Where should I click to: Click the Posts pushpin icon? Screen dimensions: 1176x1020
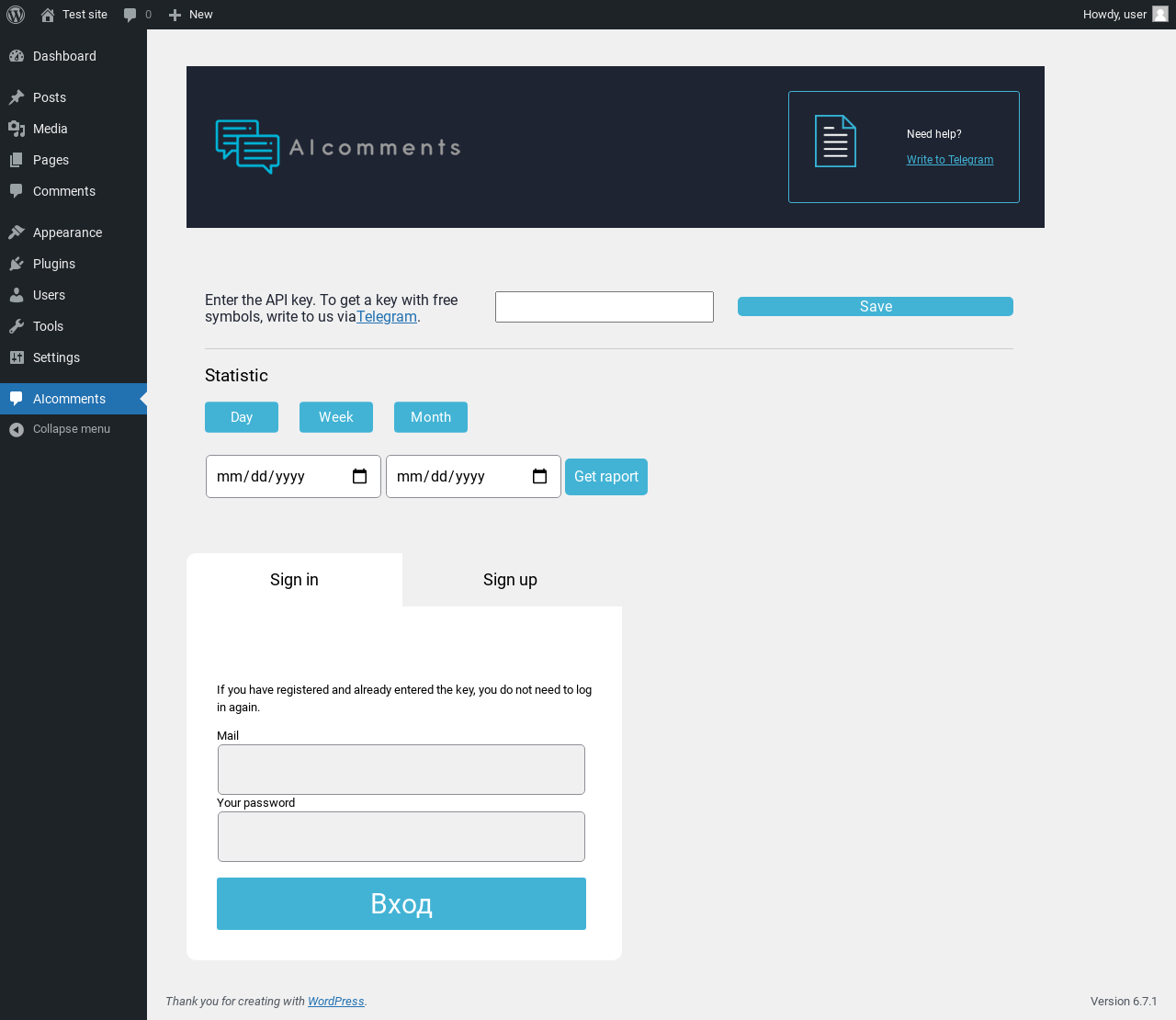17,97
